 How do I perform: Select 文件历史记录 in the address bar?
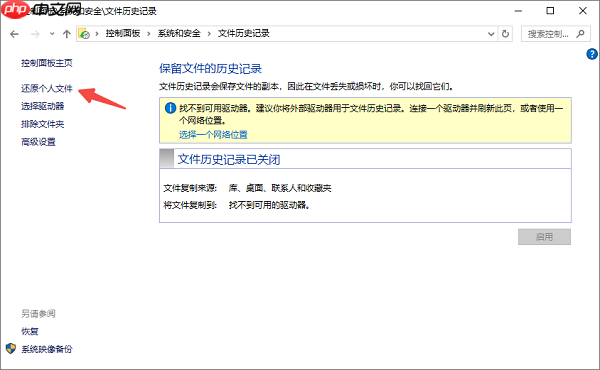(244, 34)
